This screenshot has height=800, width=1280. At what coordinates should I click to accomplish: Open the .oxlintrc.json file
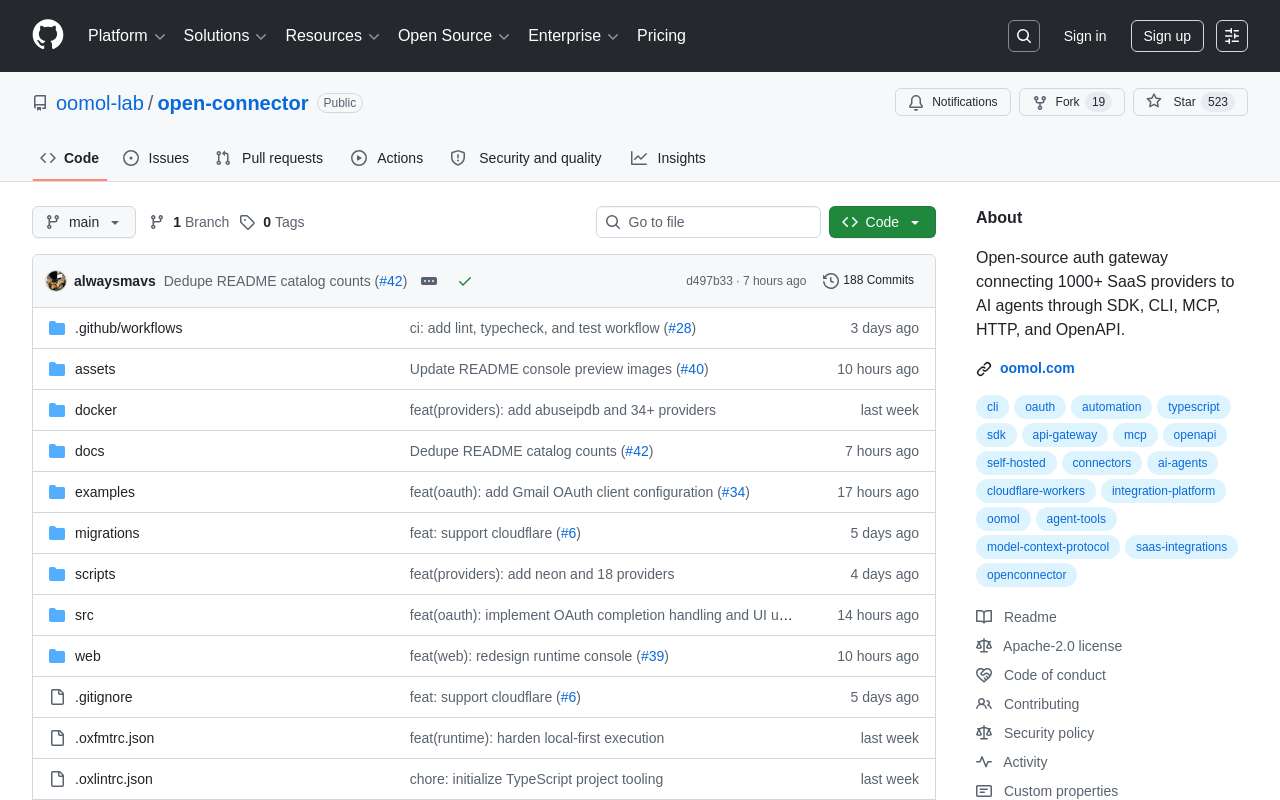114,779
